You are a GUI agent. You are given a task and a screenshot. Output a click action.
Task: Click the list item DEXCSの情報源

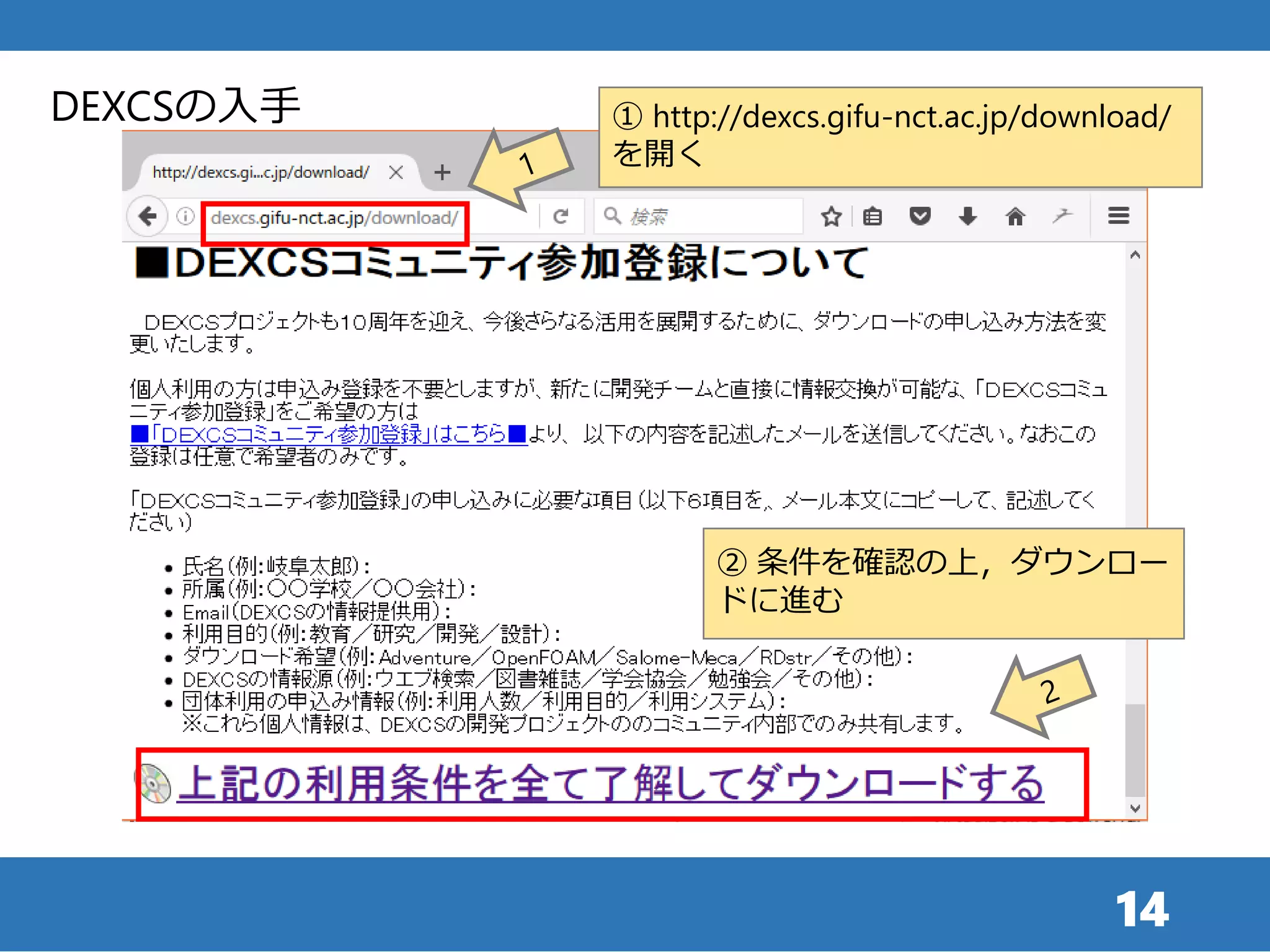tap(528, 679)
